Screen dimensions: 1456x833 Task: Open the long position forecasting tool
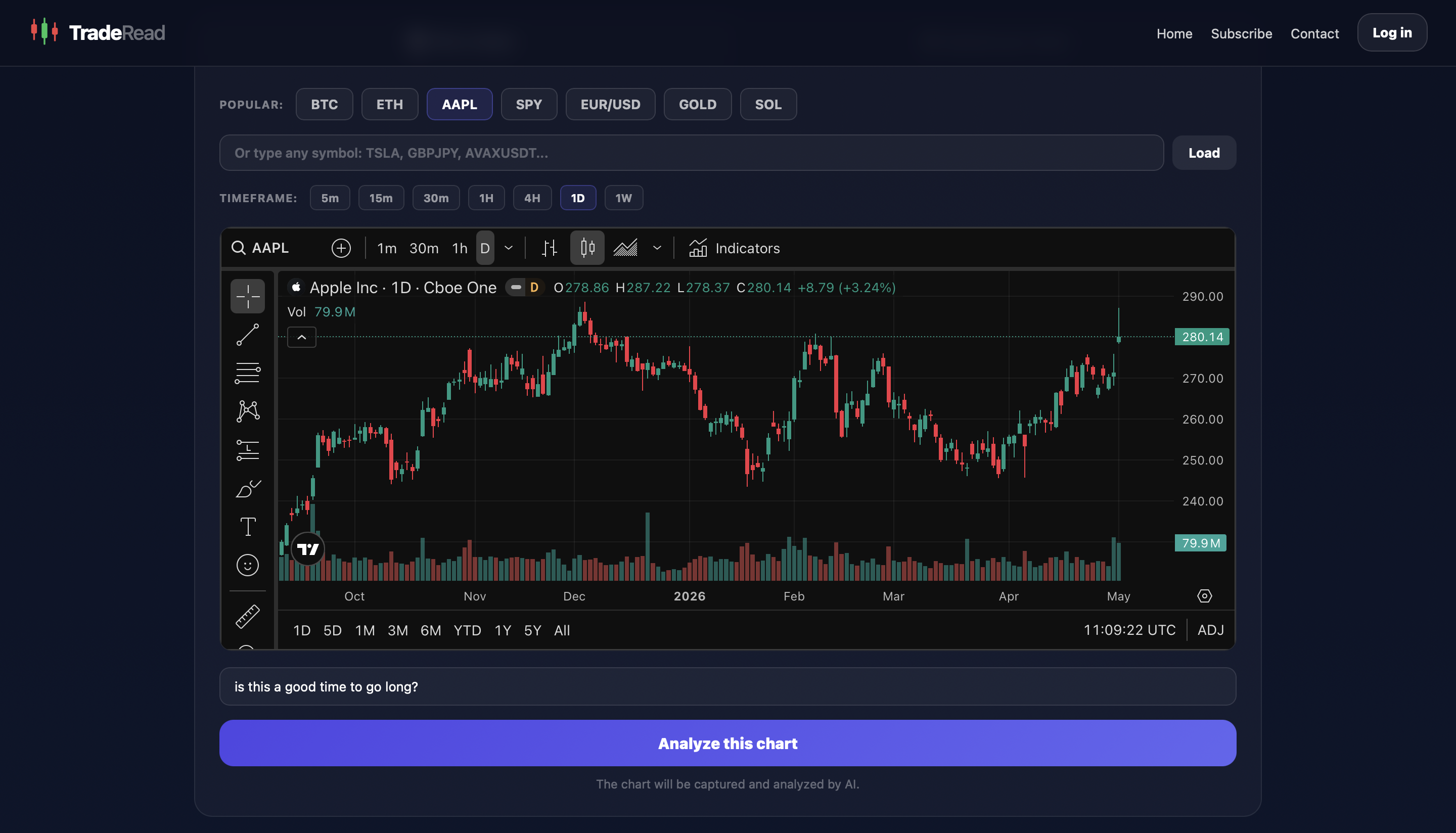(x=248, y=450)
